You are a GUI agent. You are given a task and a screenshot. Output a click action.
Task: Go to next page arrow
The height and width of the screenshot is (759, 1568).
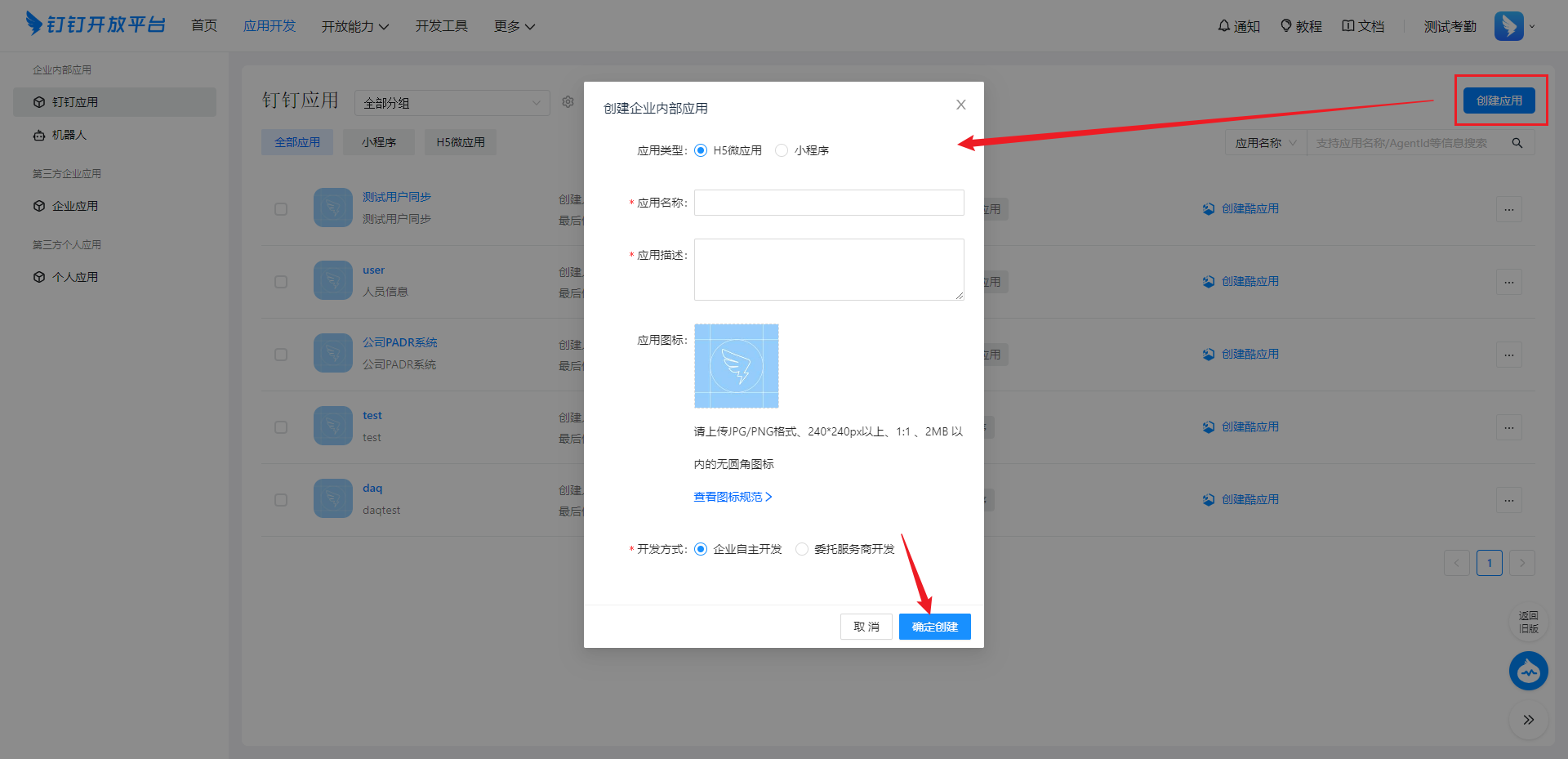pyautogui.click(x=1521, y=563)
